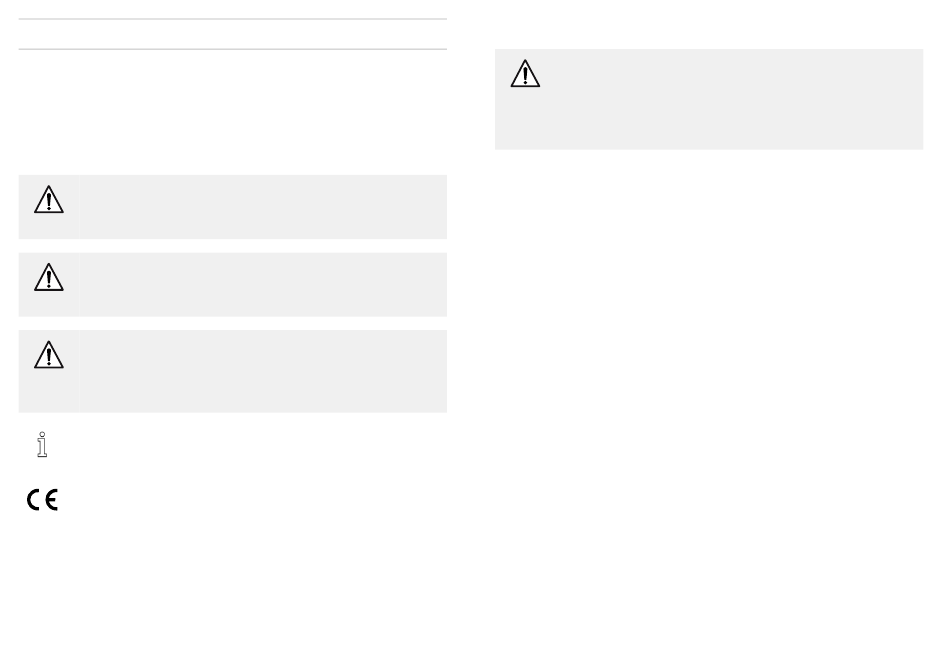Click the white gap between first and second warning boxes
This screenshot has width=950, height=652.
pos(233,246)
